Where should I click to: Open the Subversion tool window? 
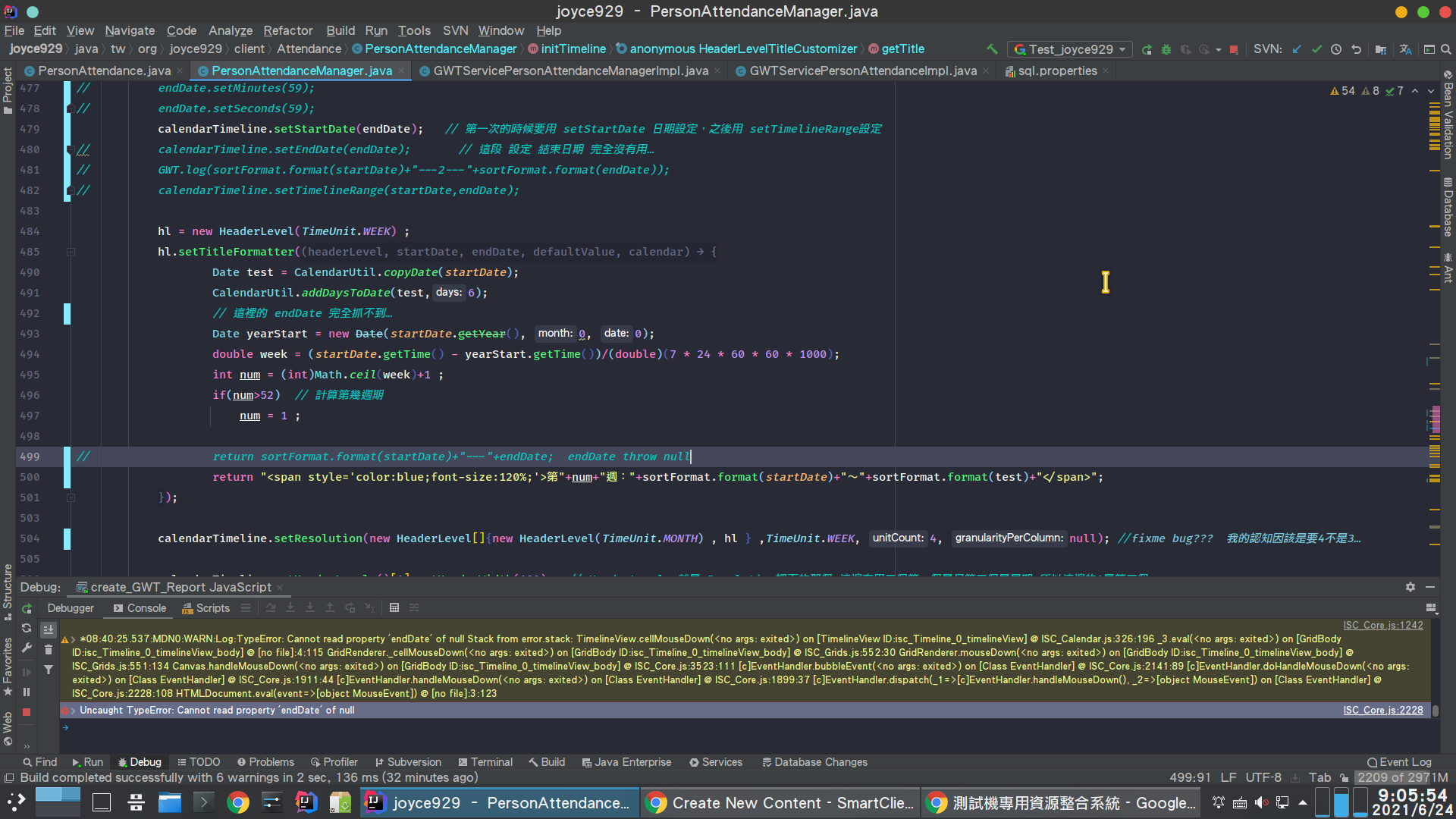coord(408,762)
